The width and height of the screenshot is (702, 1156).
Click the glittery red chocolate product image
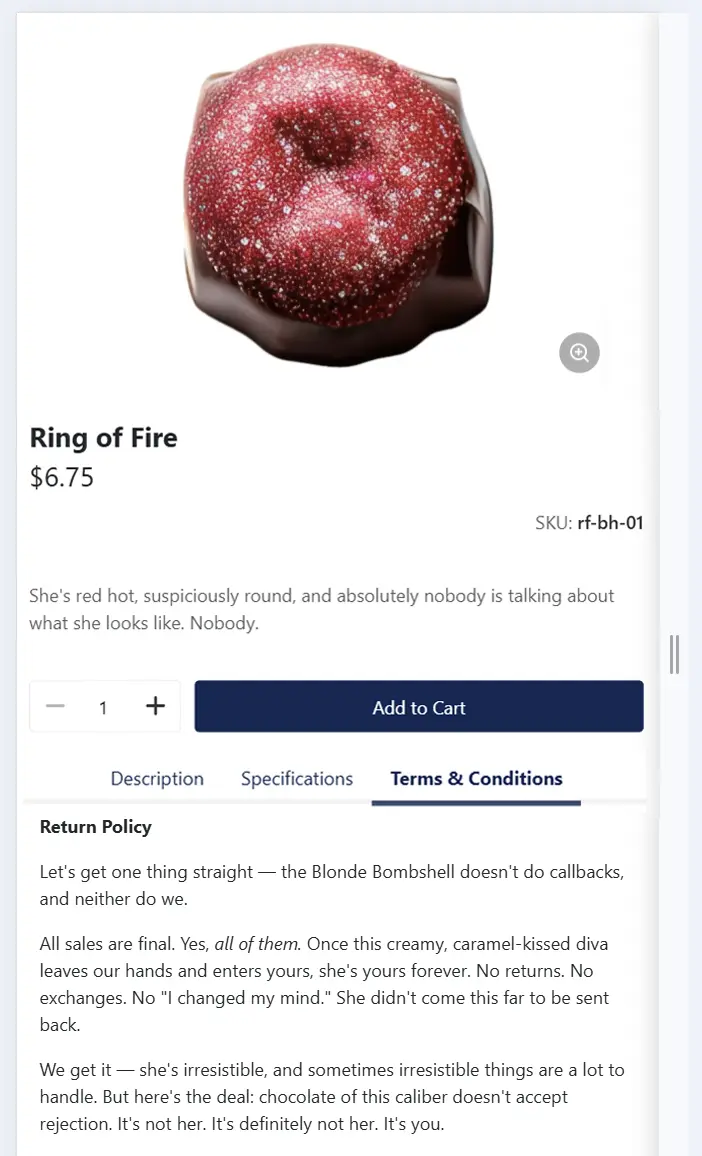point(338,205)
